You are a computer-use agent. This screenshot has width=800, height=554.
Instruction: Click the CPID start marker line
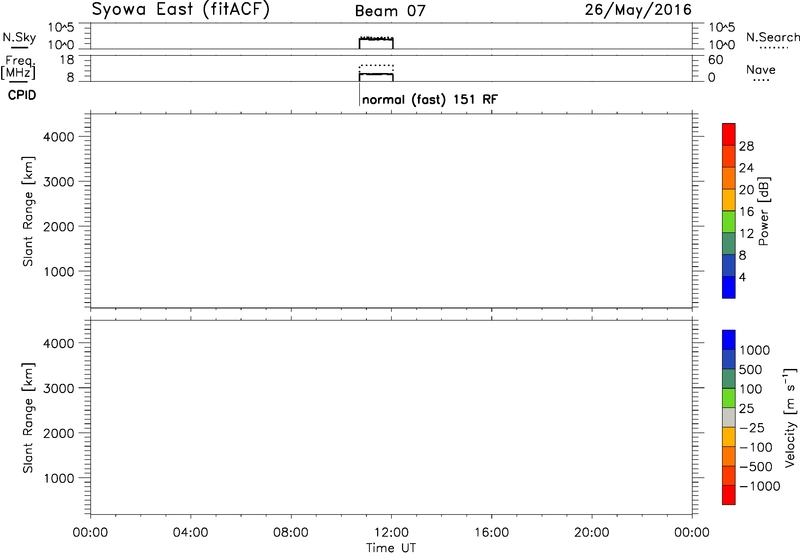[360, 95]
